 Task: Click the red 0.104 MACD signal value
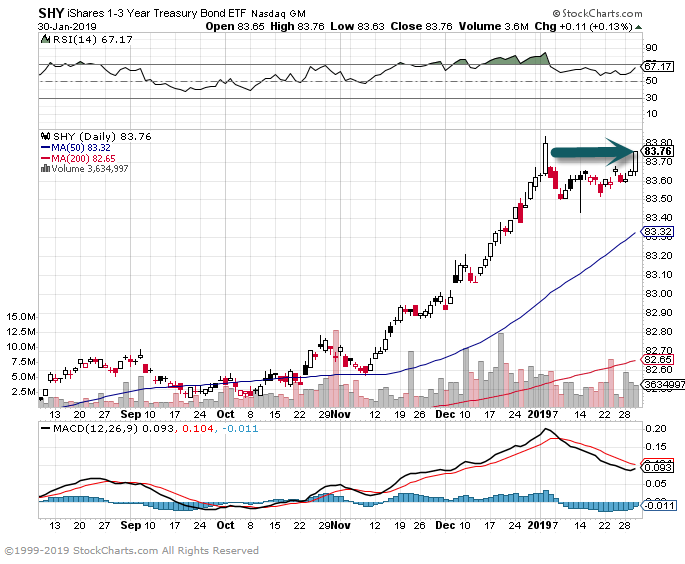197,429
